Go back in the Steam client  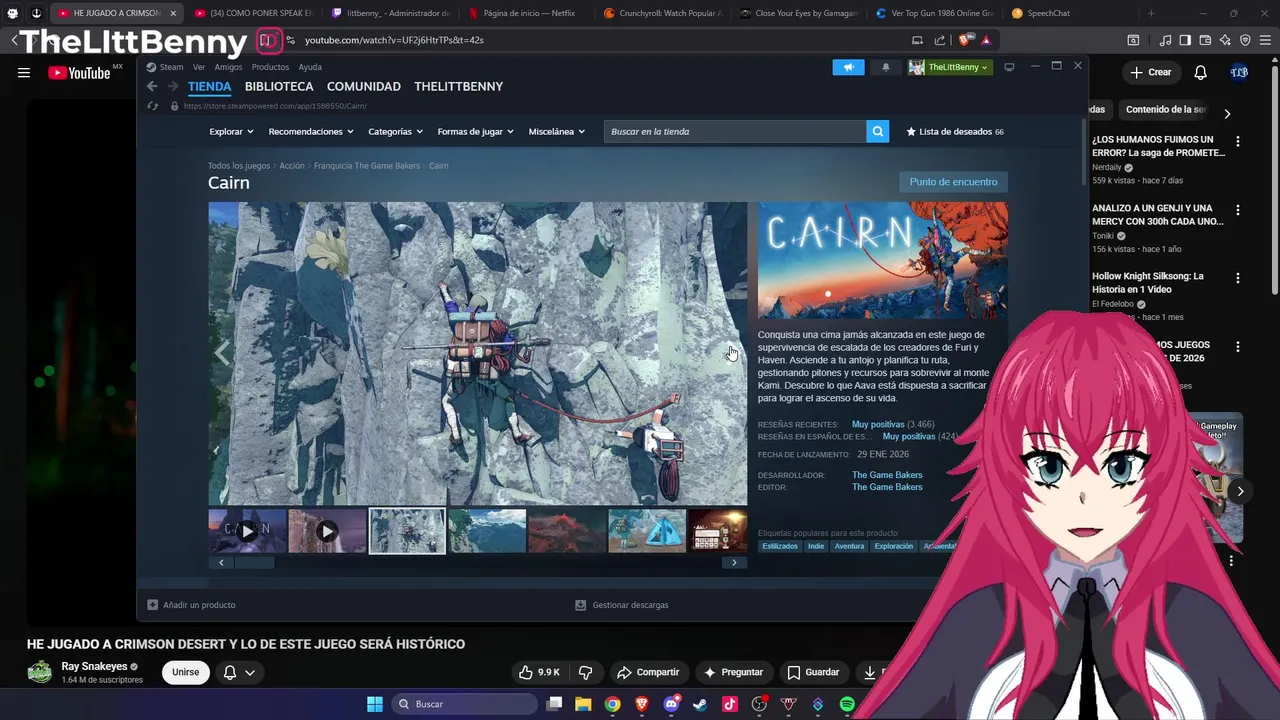click(152, 86)
